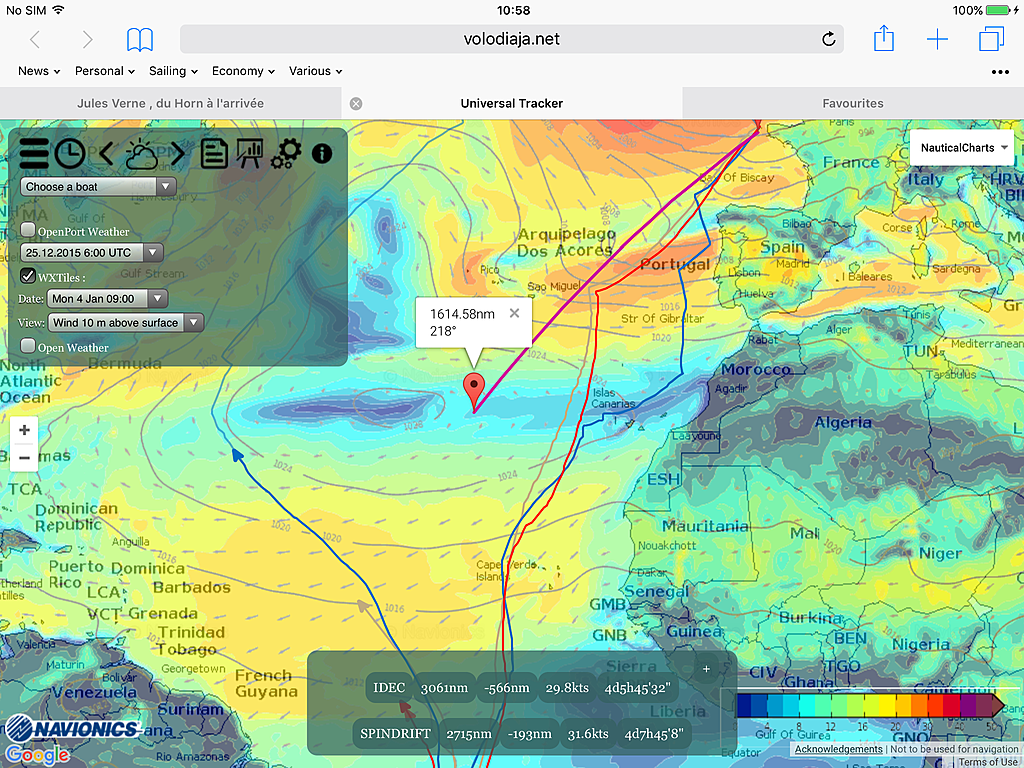The width and height of the screenshot is (1024, 768).
Task: Open the hamburger menu in tracker panel
Action: click(x=33, y=154)
